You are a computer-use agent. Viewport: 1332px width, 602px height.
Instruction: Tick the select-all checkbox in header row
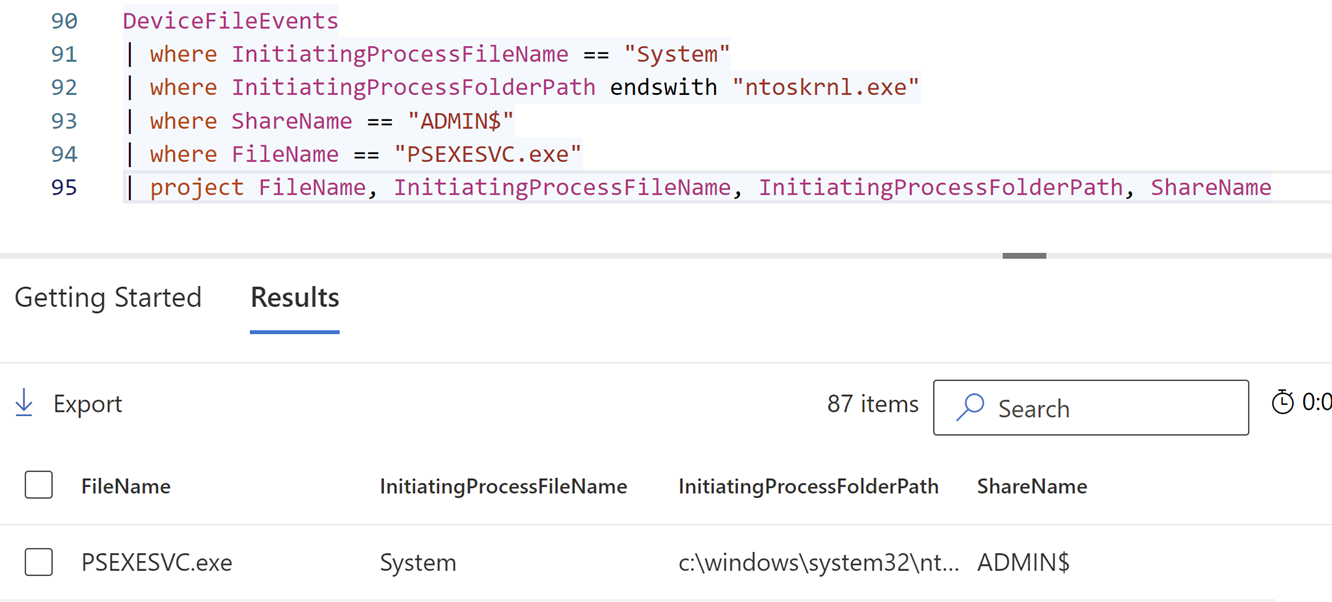39,486
